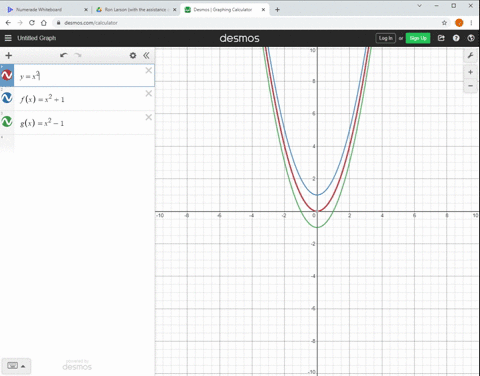Expand the on-screen keypad

16,366
